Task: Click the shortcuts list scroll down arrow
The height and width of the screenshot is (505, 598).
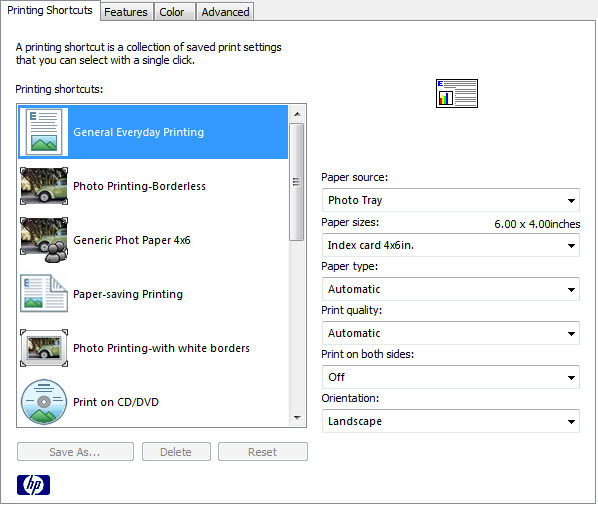Action: click(x=297, y=418)
